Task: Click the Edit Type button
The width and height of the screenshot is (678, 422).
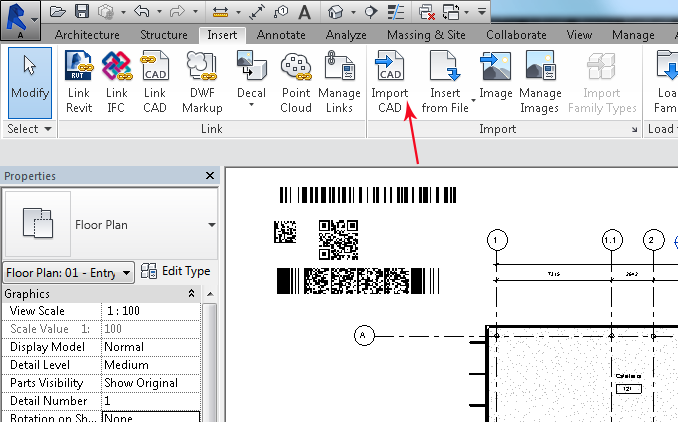Action: pyautogui.click(x=176, y=271)
